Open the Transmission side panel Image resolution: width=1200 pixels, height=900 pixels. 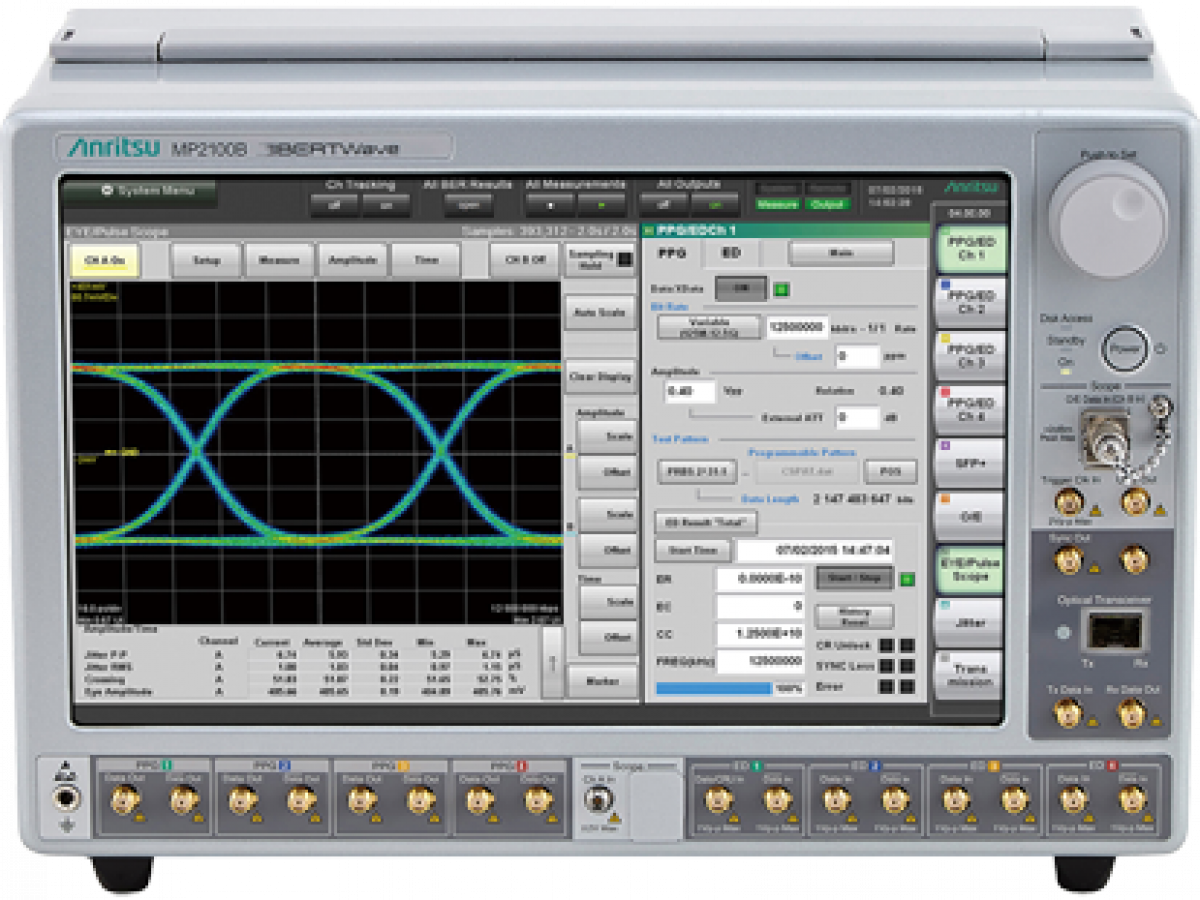point(969,675)
